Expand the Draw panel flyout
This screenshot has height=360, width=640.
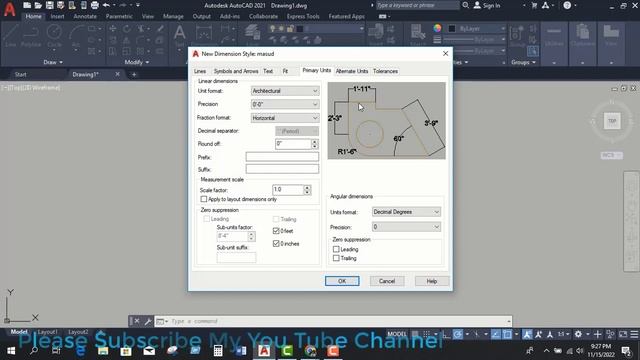coord(53,62)
